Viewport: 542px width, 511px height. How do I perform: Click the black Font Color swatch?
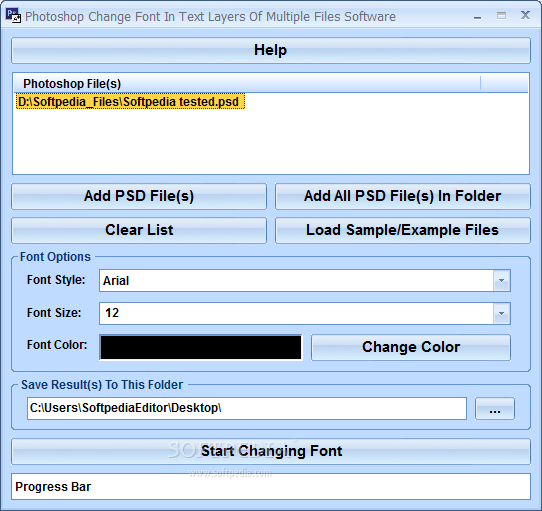(201, 347)
